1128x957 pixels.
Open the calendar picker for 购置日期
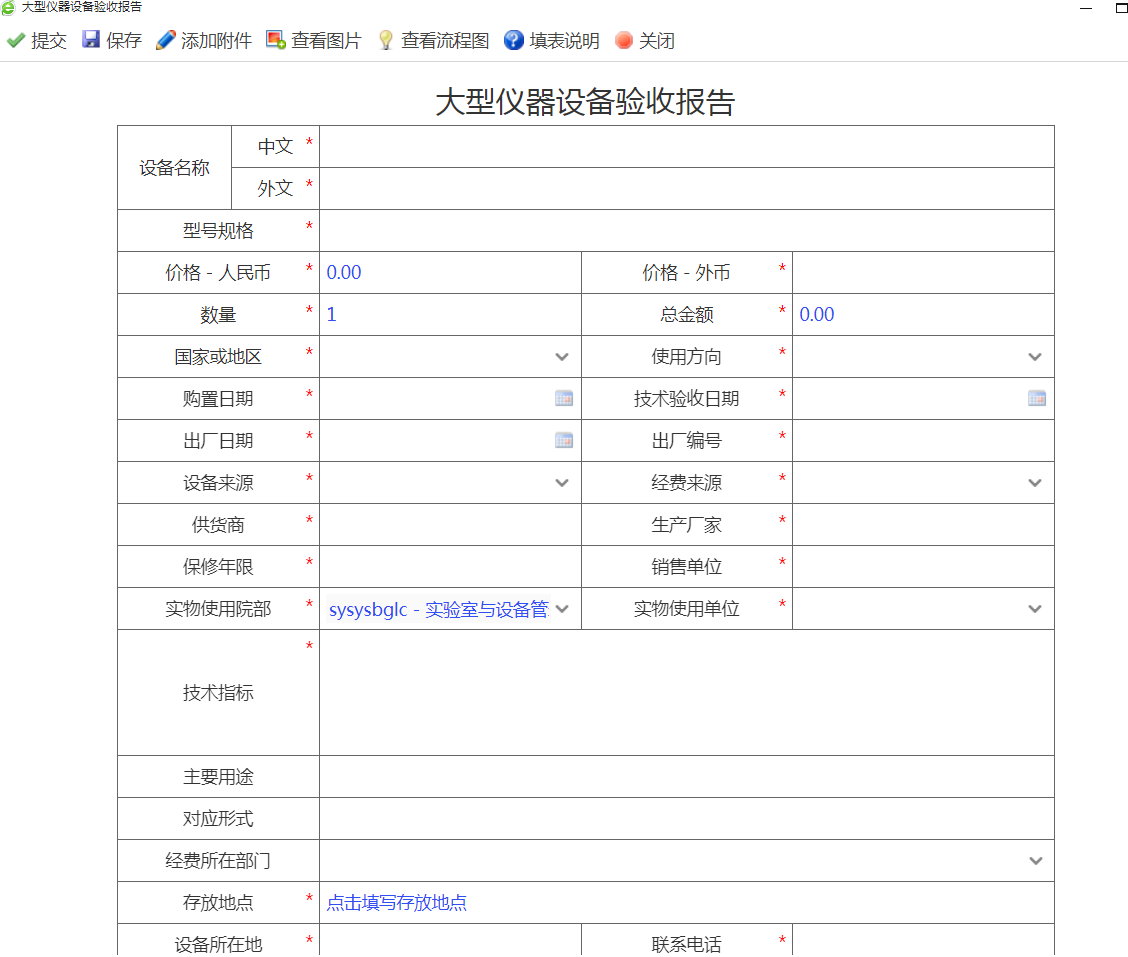point(564,398)
